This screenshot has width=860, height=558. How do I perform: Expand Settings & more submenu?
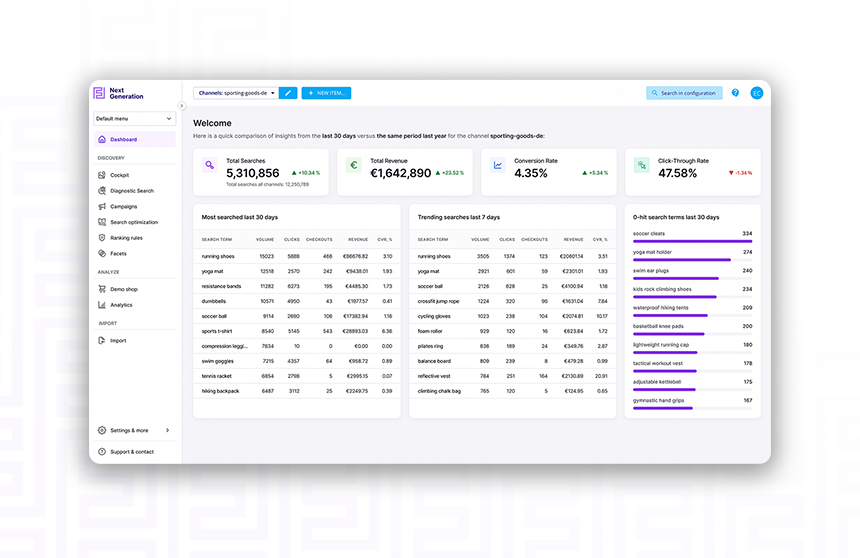134,430
